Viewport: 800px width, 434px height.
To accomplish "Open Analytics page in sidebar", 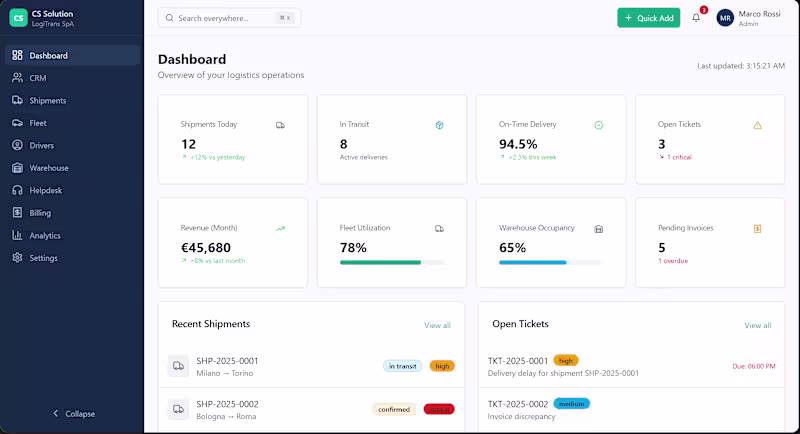I will tap(45, 235).
